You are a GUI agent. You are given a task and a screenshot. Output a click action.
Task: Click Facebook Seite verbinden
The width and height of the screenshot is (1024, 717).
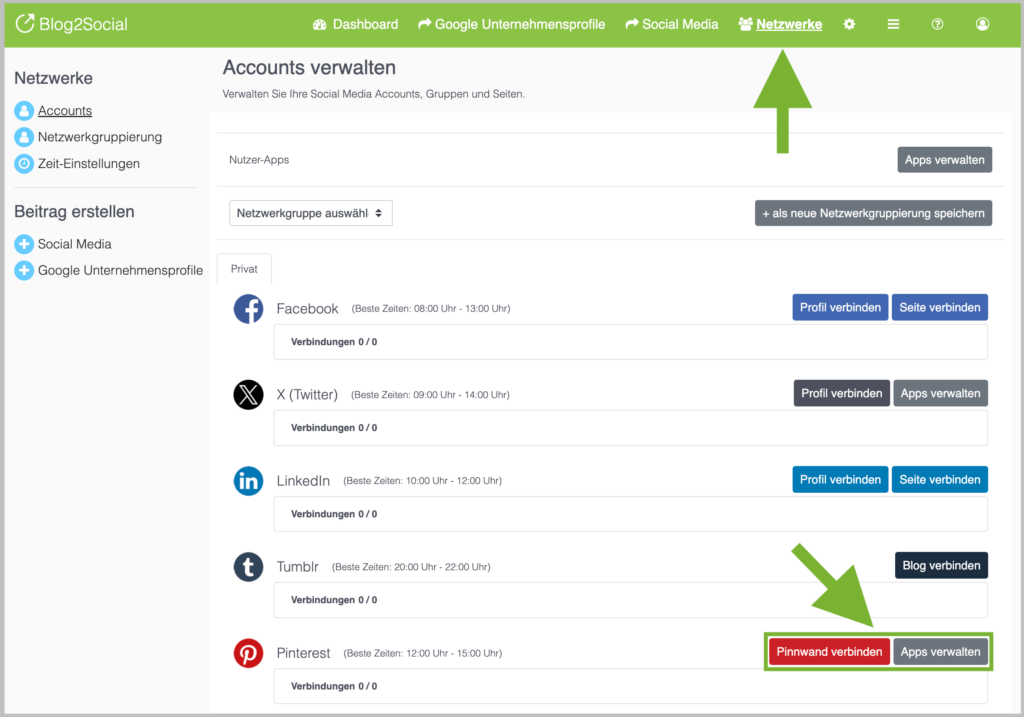click(x=940, y=308)
